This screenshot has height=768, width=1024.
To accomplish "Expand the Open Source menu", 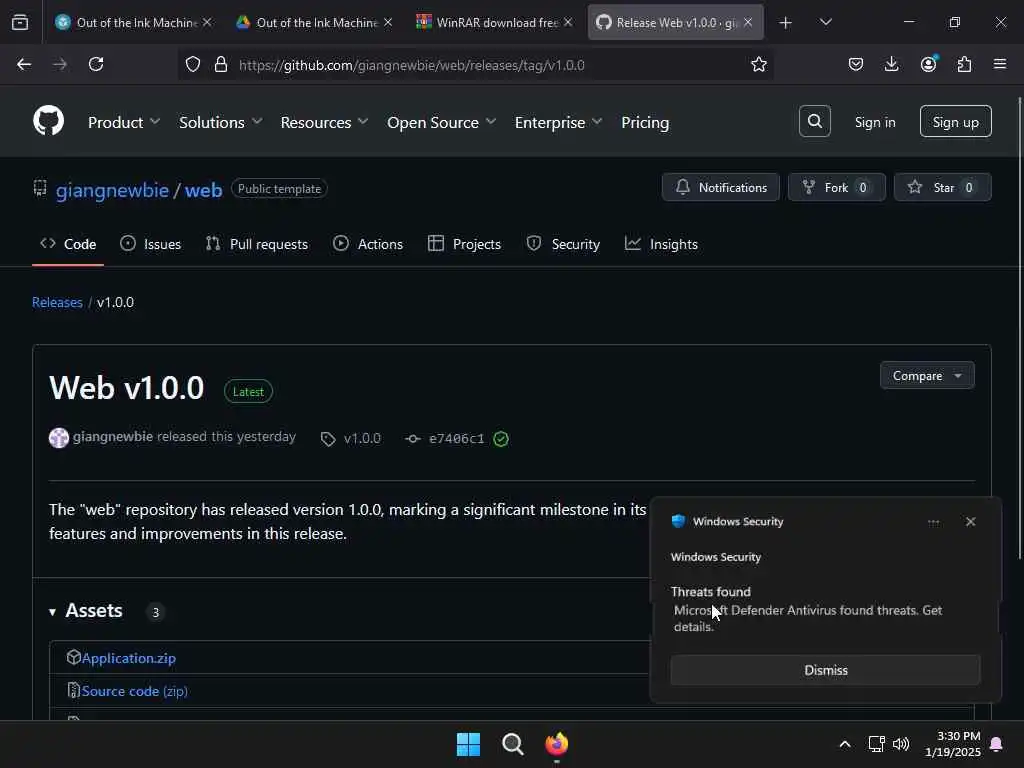I will (x=441, y=122).
